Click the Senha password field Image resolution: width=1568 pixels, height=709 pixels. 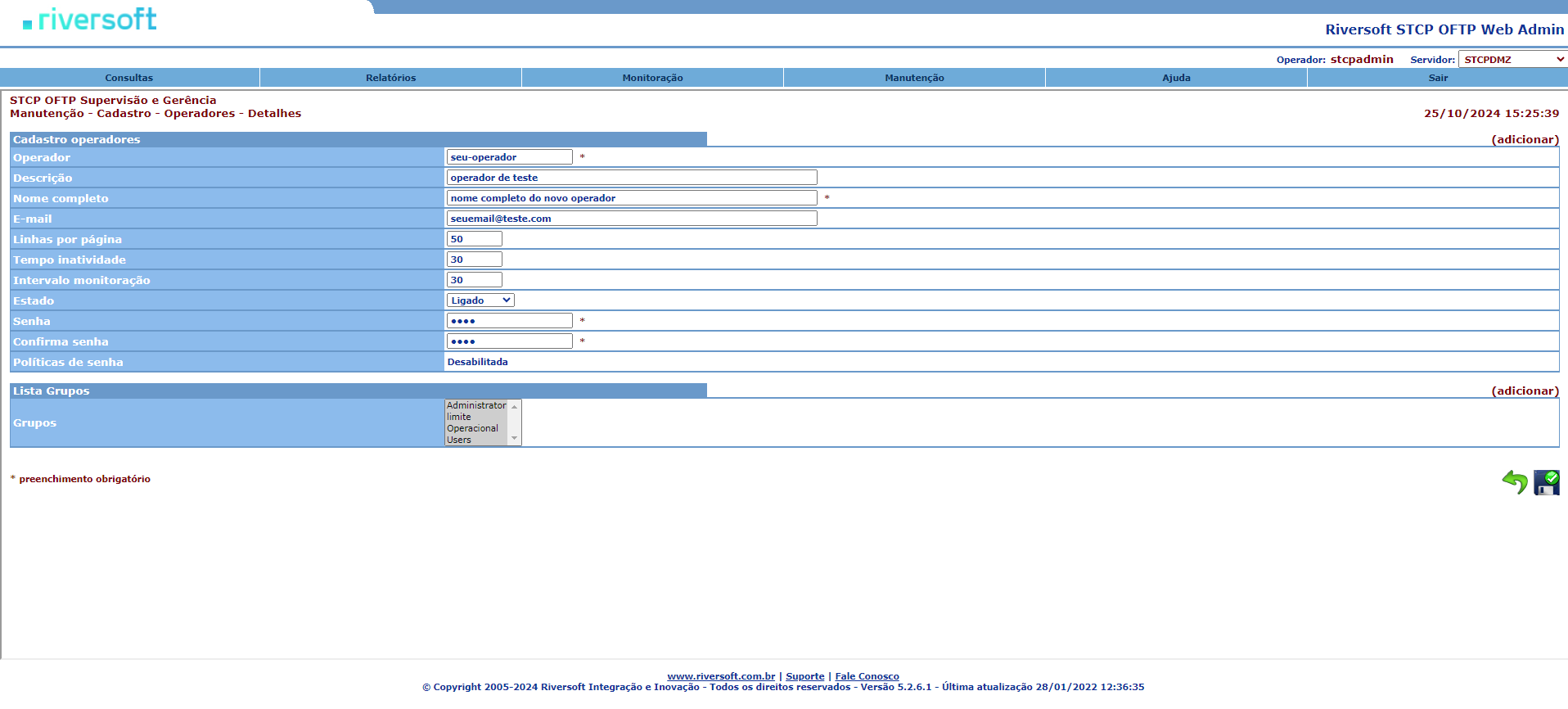pos(510,321)
